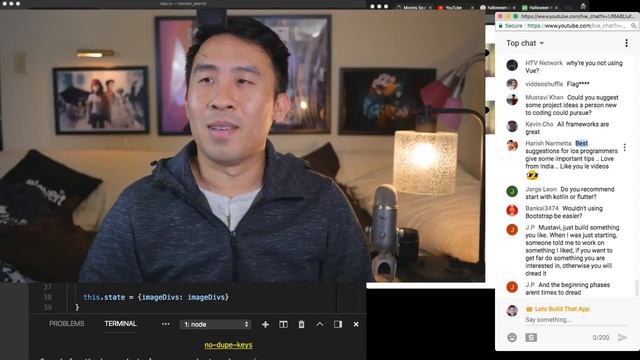Click Mustavi Khan's avatar

coord(512,100)
